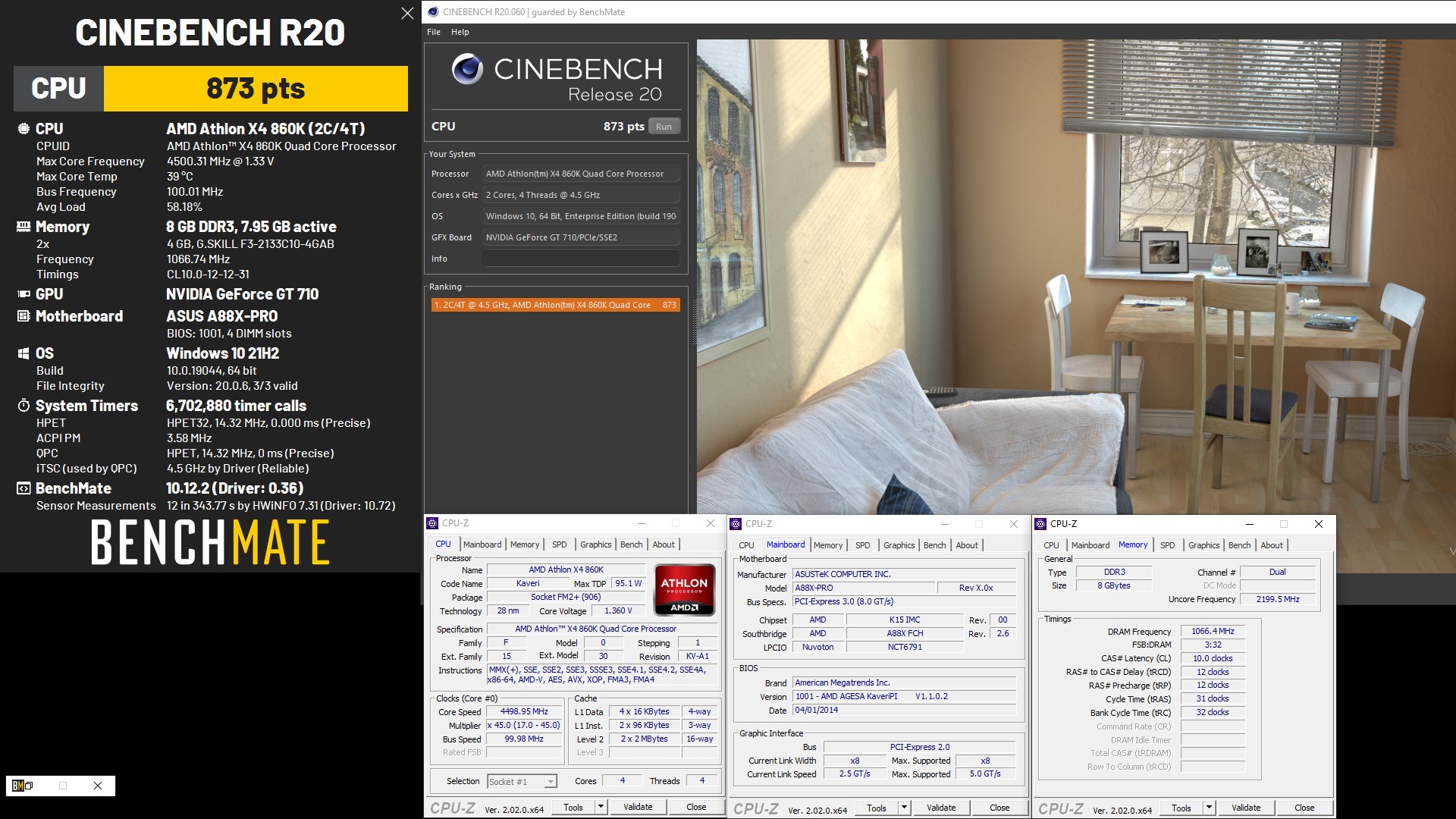Open the File menu in Cinebench
Image resolution: width=1456 pixels, height=819 pixels.
pos(434,32)
